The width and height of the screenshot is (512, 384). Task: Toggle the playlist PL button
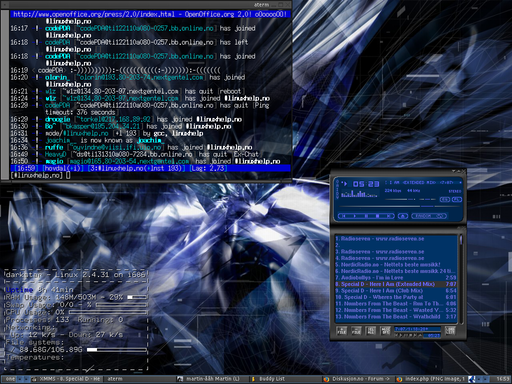click(x=457, y=199)
